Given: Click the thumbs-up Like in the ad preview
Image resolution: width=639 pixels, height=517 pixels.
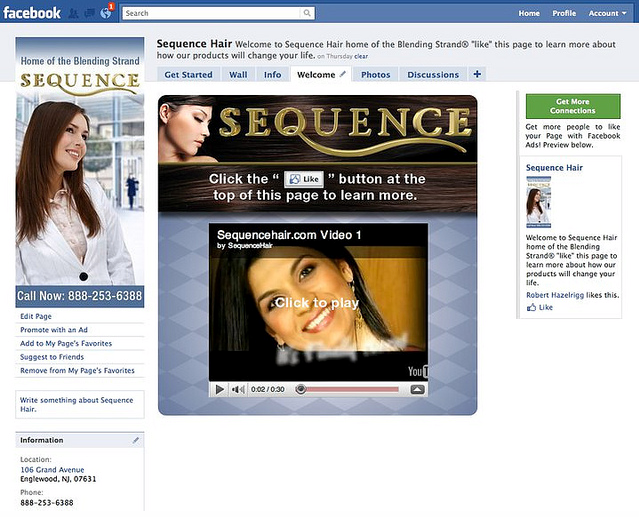Looking at the screenshot, I should pos(540,307).
